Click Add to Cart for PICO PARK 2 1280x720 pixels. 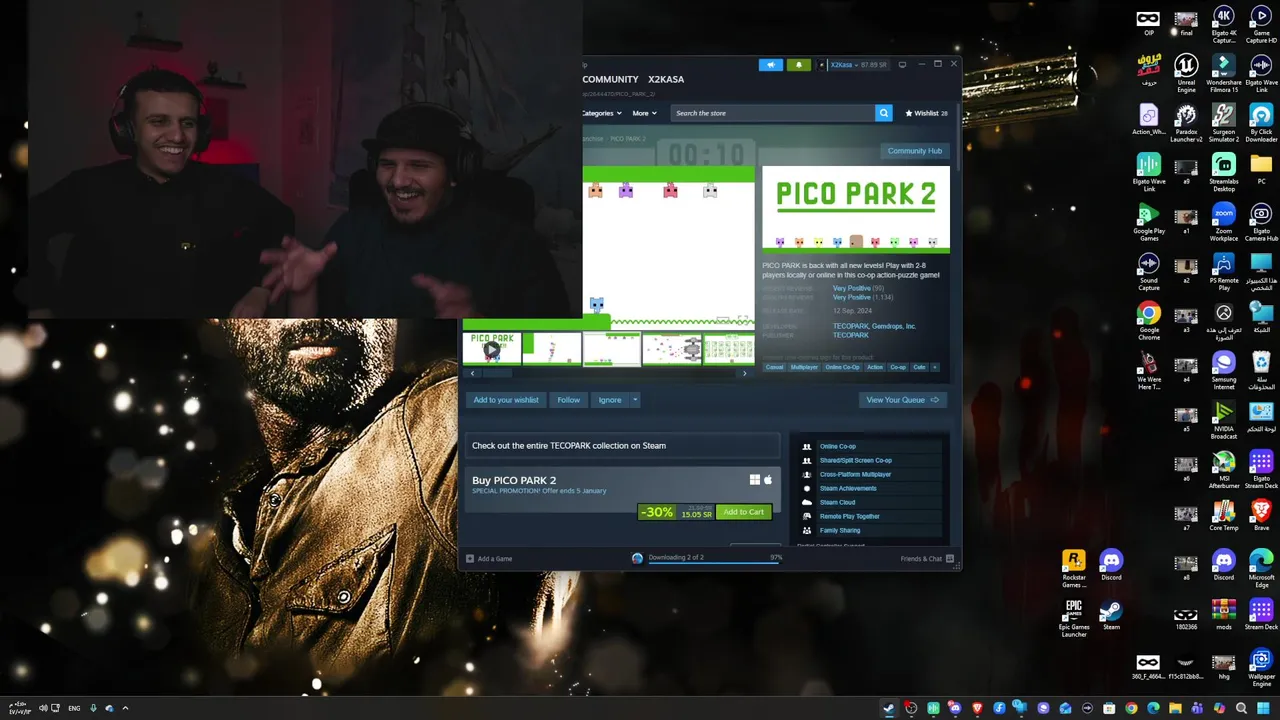click(x=743, y=512)
